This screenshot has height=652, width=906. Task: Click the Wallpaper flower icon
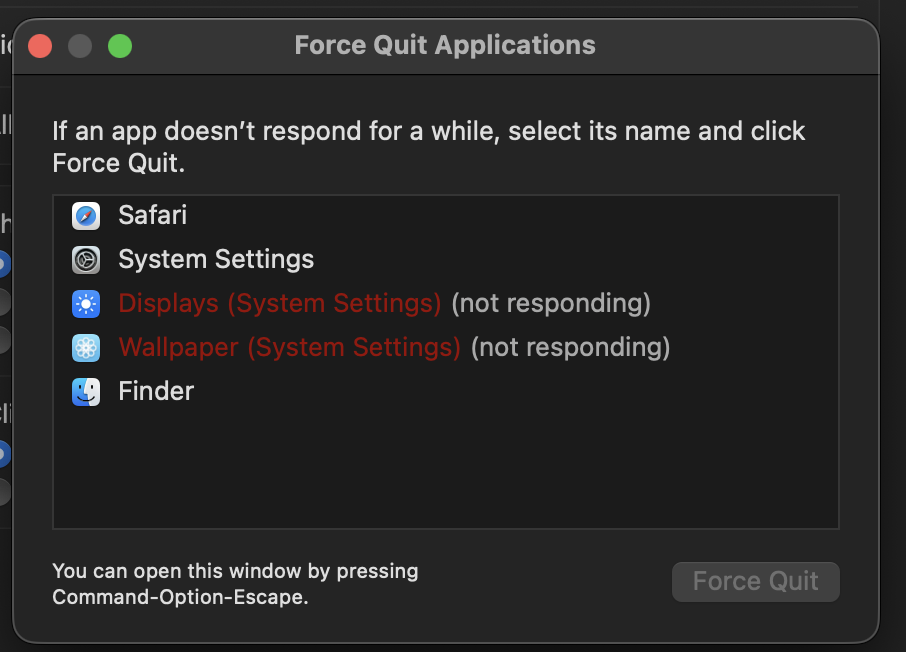86,347
